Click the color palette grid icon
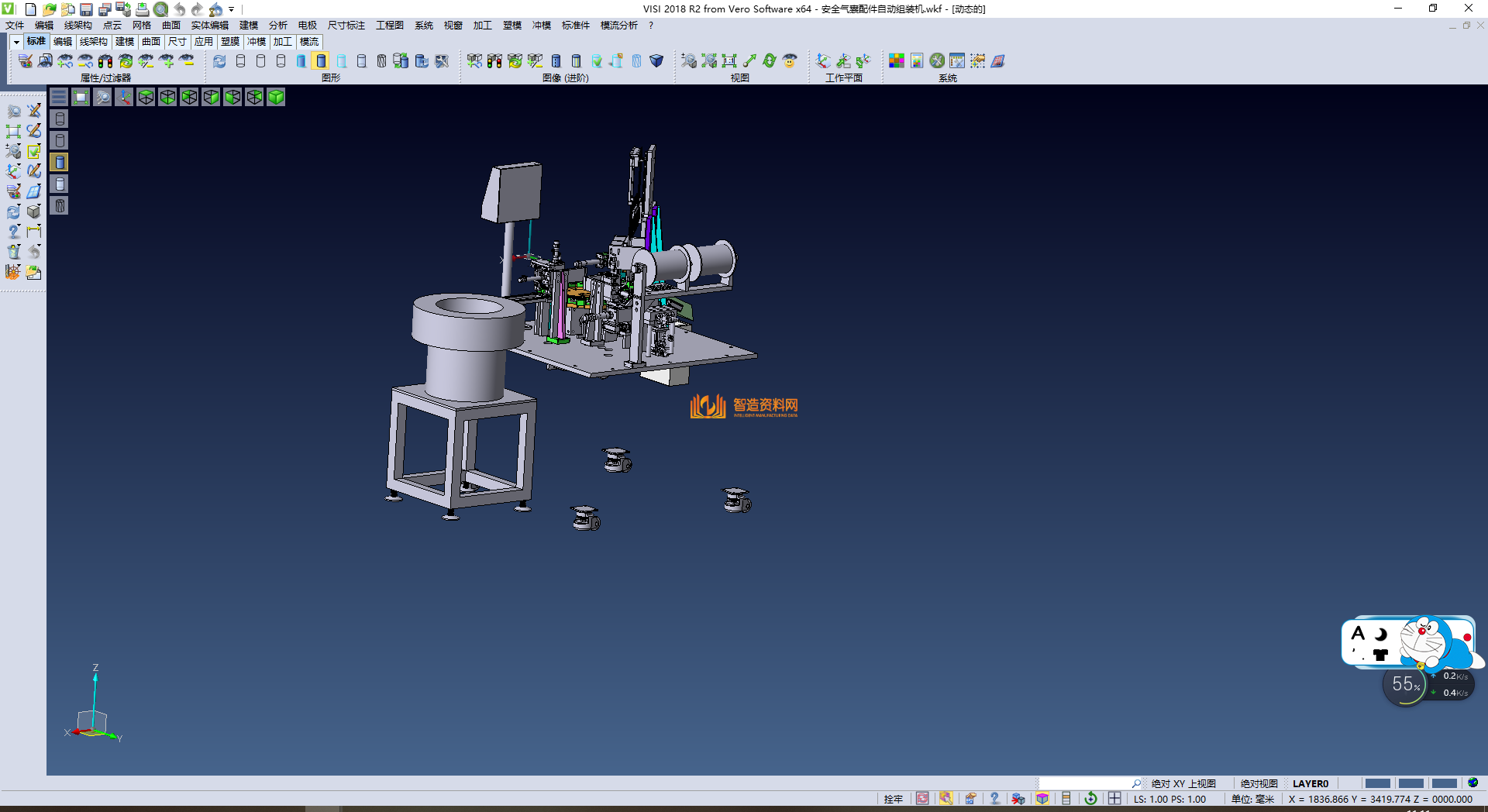The height and width of the screenshot is (812, 1488). tap(896, 60)
